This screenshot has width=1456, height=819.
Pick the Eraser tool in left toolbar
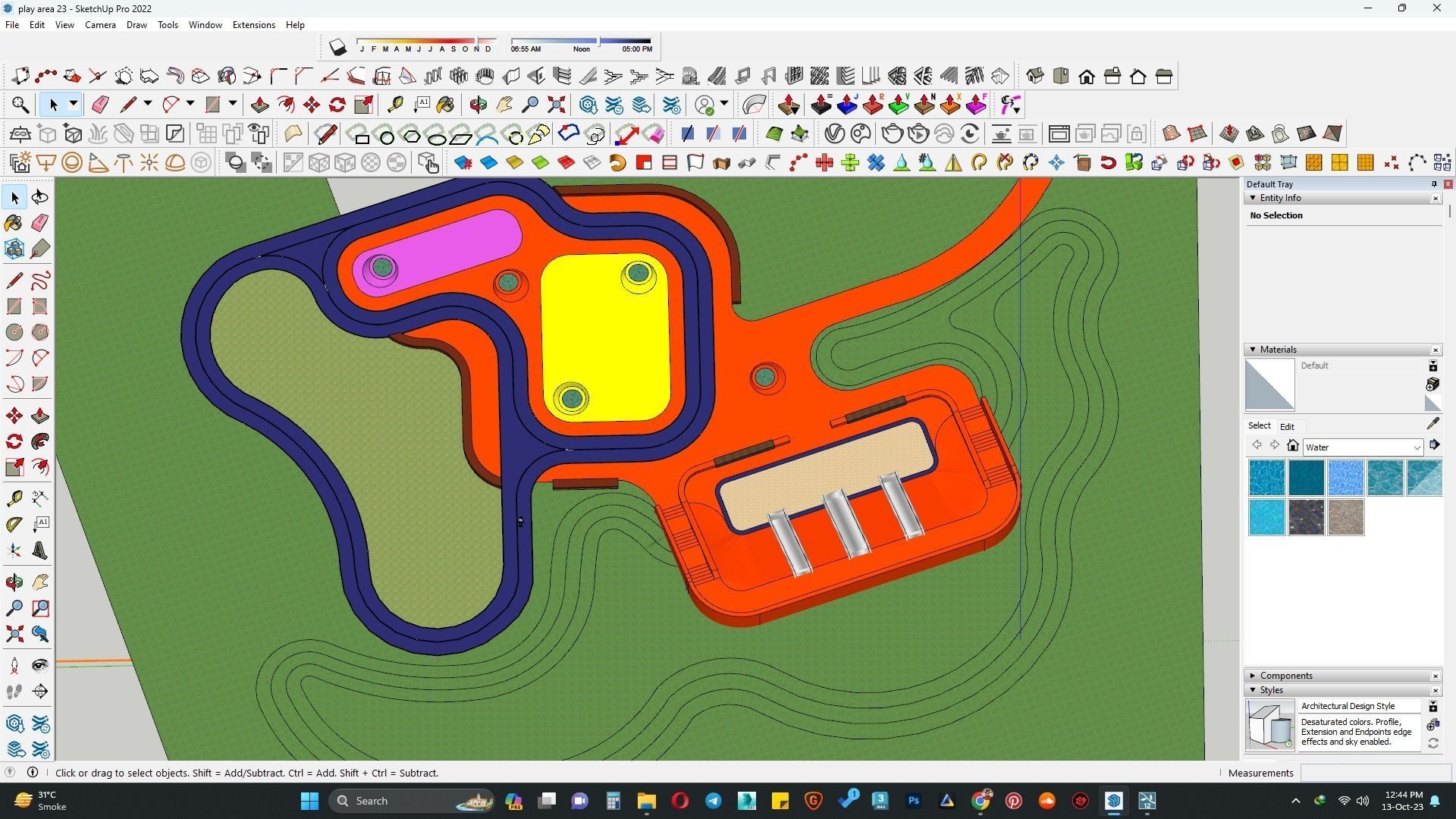point(40,223)
